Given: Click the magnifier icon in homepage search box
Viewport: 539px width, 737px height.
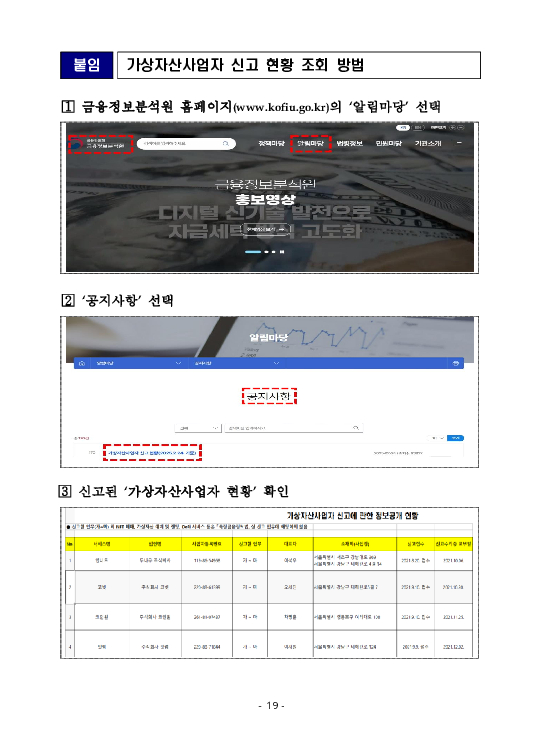Looking at the screenshot, I should tap(226, 143).
